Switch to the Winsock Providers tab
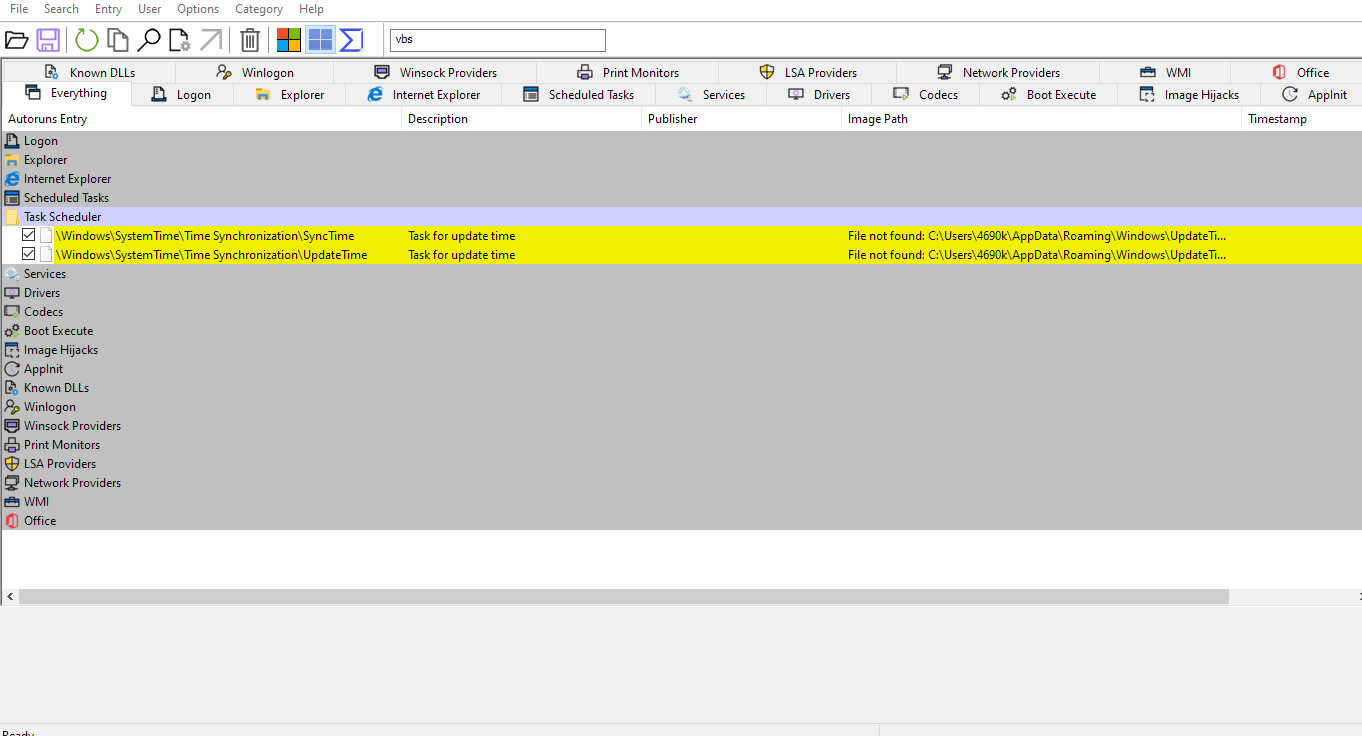 pos(435,72)
